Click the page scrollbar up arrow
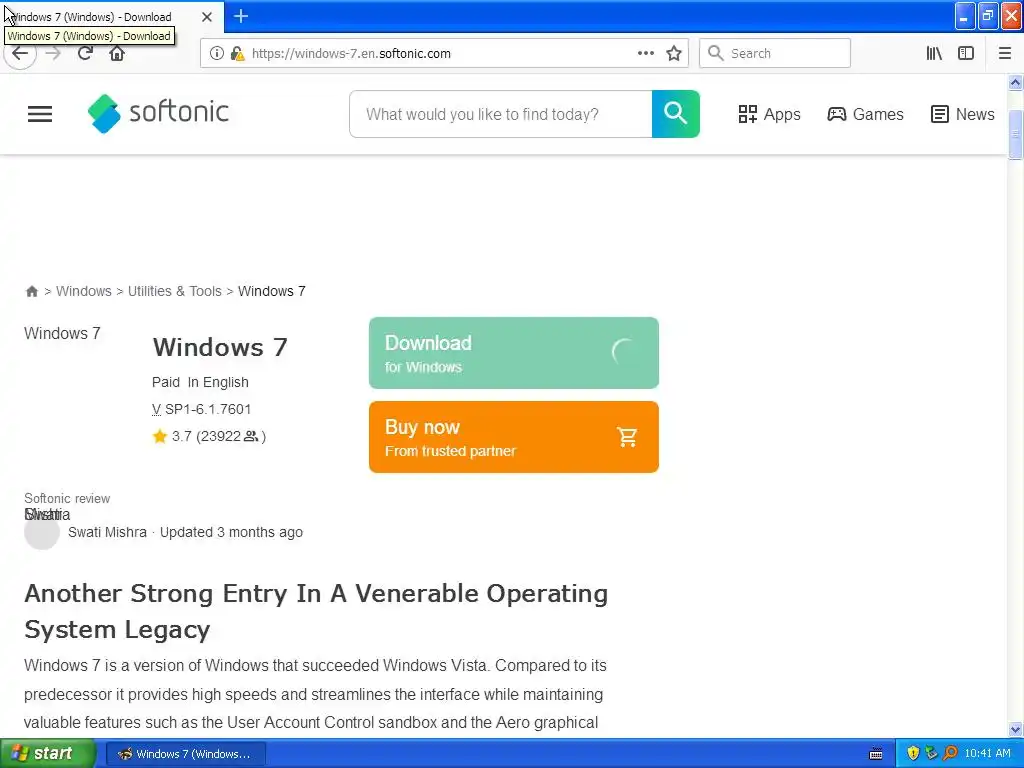Screen dimensions: 1024x768 [x=1015, y=82]
